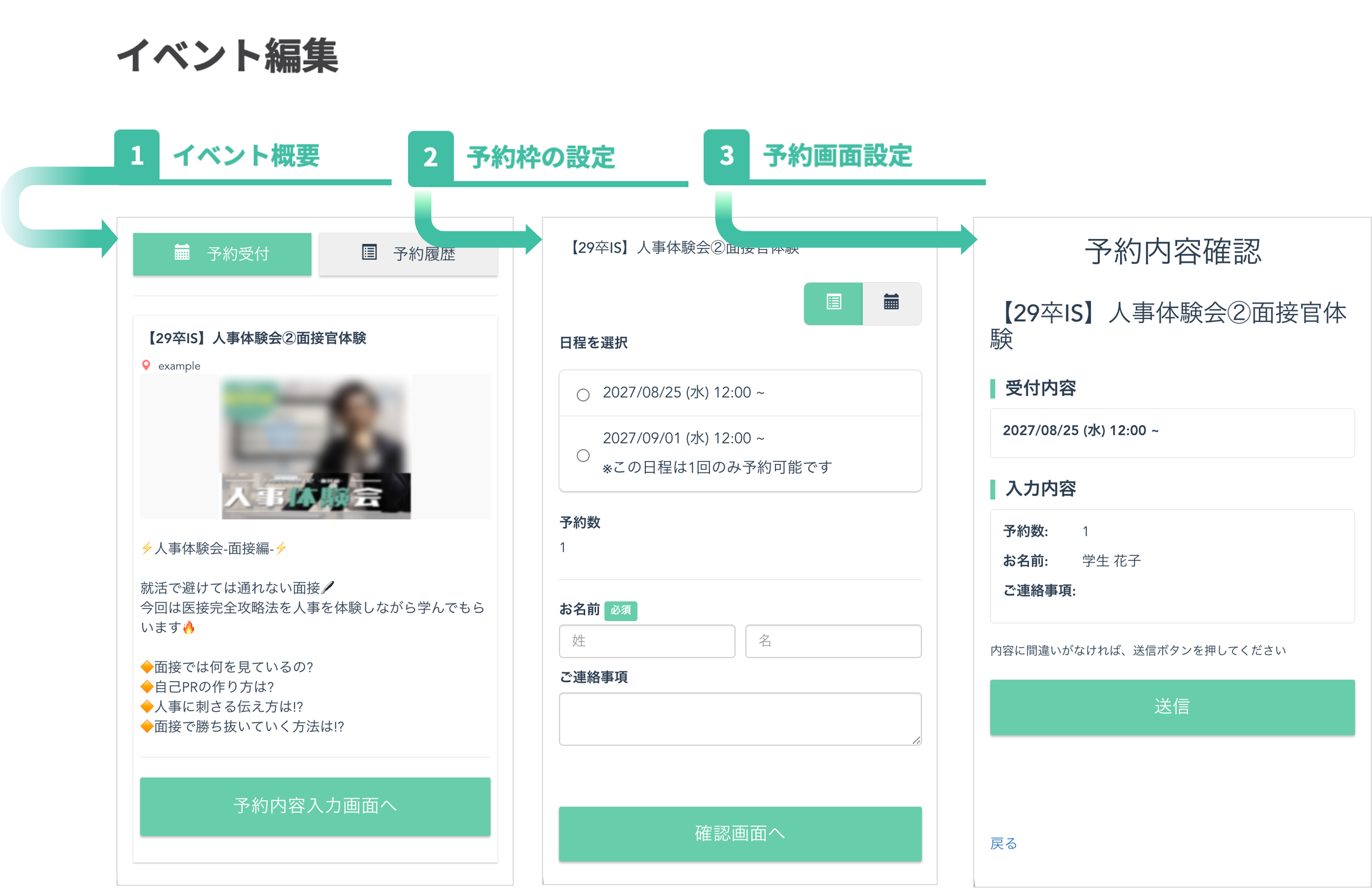Click step number 1 badge
1372x889 pixels.
(137, 156)
